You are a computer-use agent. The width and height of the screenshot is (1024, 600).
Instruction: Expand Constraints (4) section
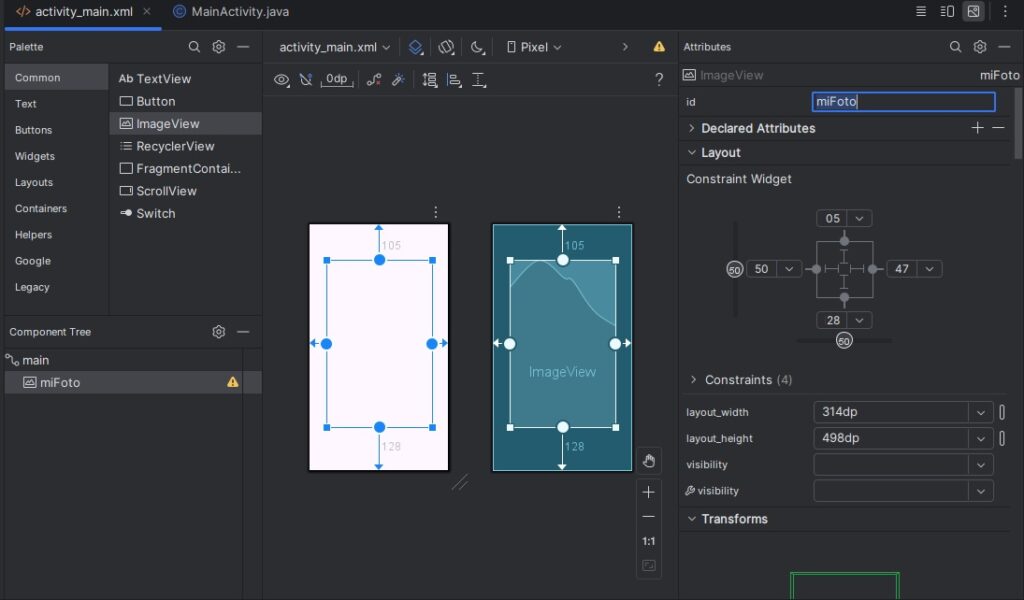point(693,379)
